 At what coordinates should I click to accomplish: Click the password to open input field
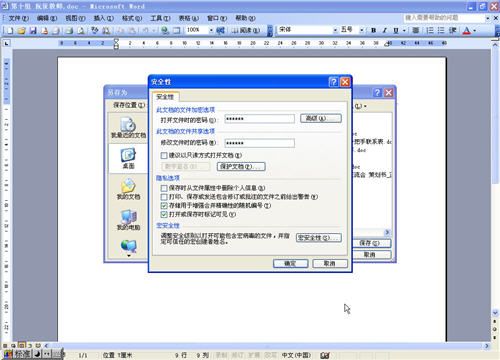click(260, 119)
